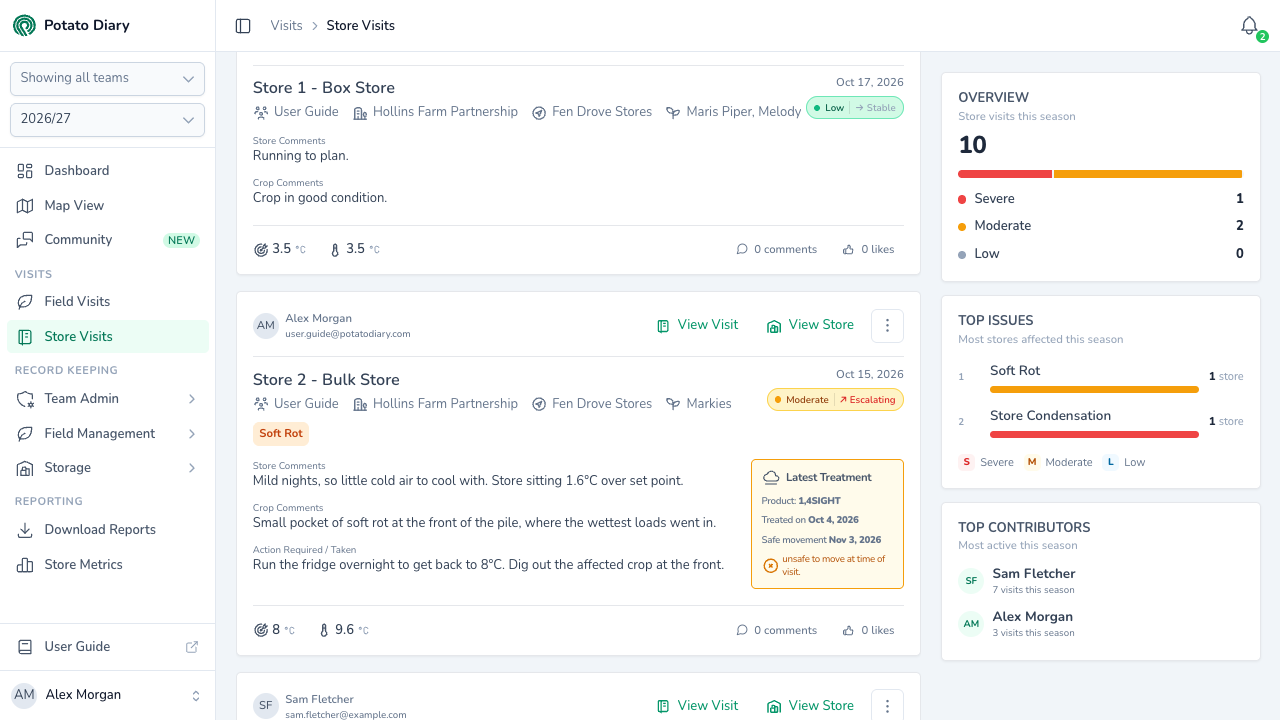Click the Visits breadcrumb link
Screen dimensions: 1280x720
(286, 26)
